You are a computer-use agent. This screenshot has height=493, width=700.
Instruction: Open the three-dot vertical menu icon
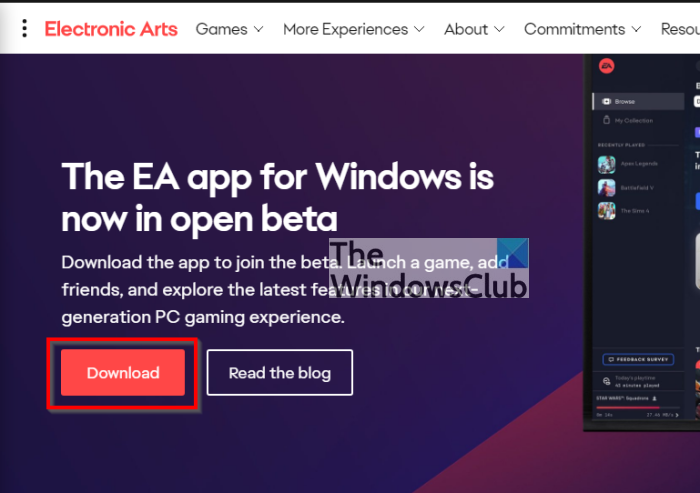[x=25, y=29]
